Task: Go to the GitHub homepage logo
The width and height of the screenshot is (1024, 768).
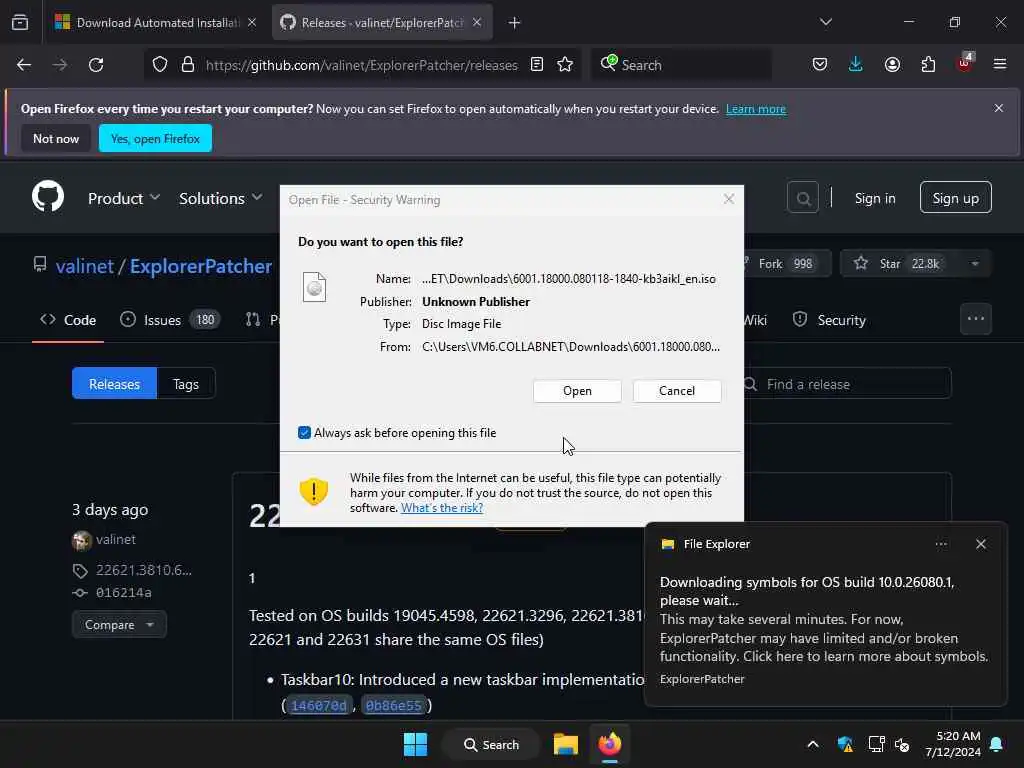Action: click(x=48, y=197)
